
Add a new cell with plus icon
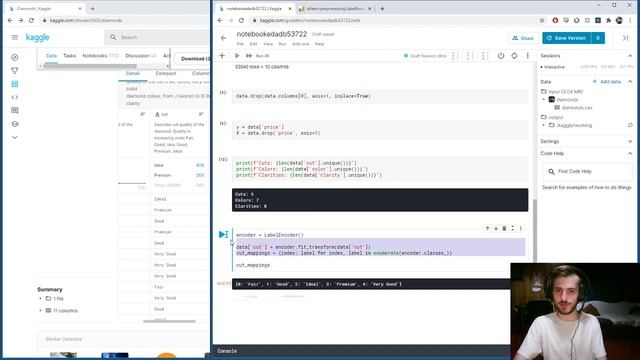[222, 56]
